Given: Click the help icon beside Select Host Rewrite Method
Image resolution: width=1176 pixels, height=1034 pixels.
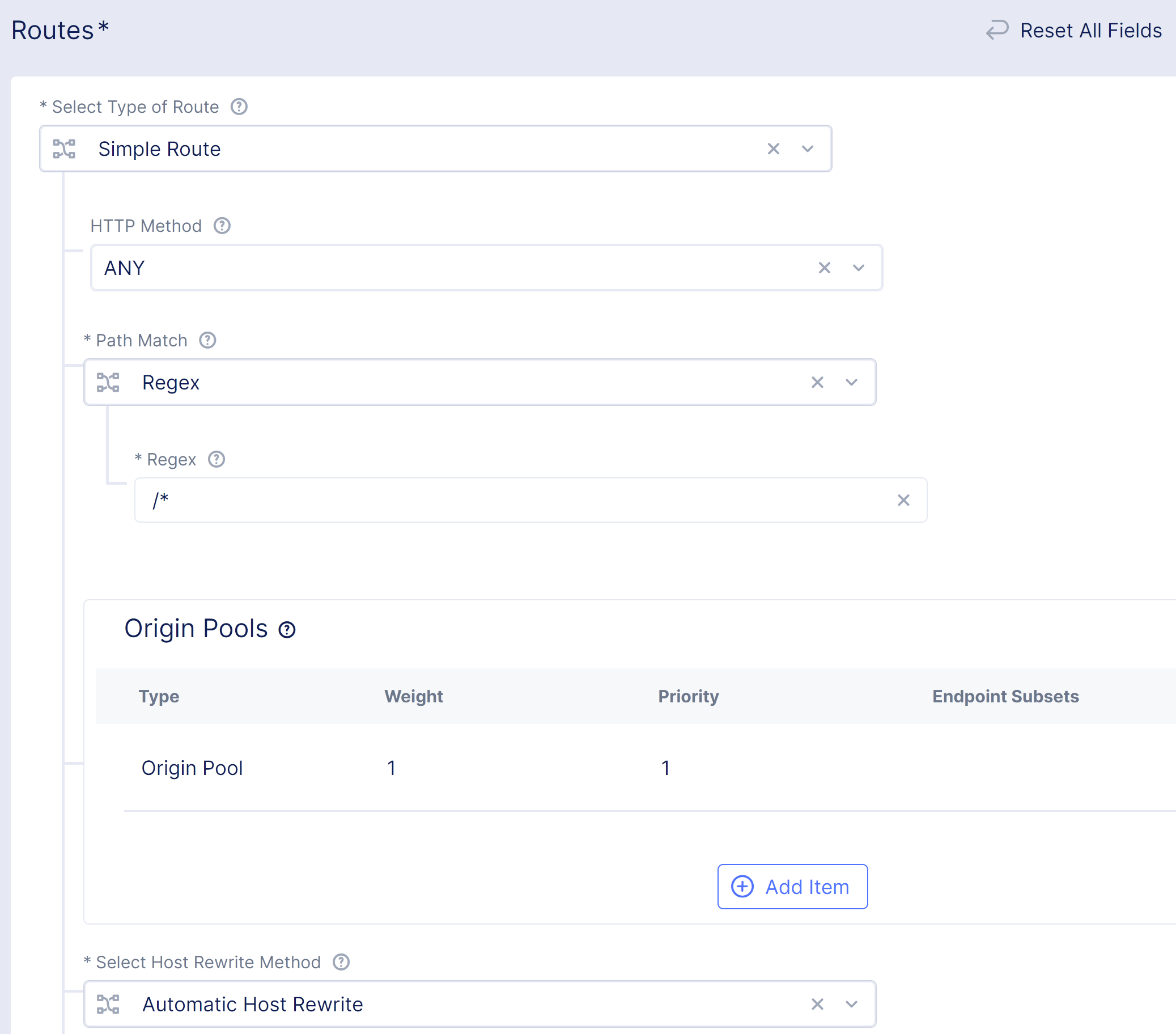Looking at the screenshot, I should click(x=341, y=962).
